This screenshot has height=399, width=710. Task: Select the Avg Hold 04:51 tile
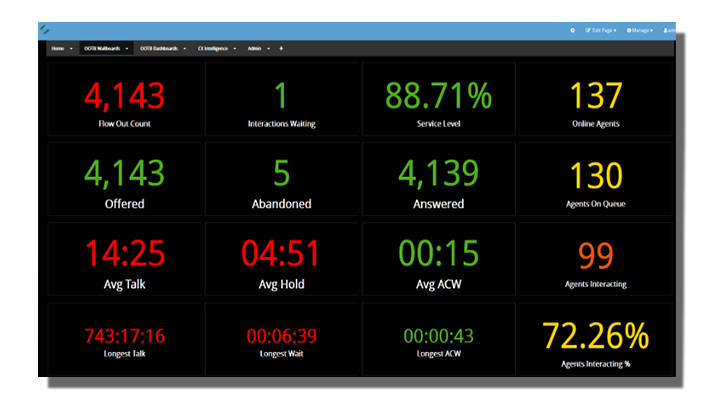(x=281, y=259)
